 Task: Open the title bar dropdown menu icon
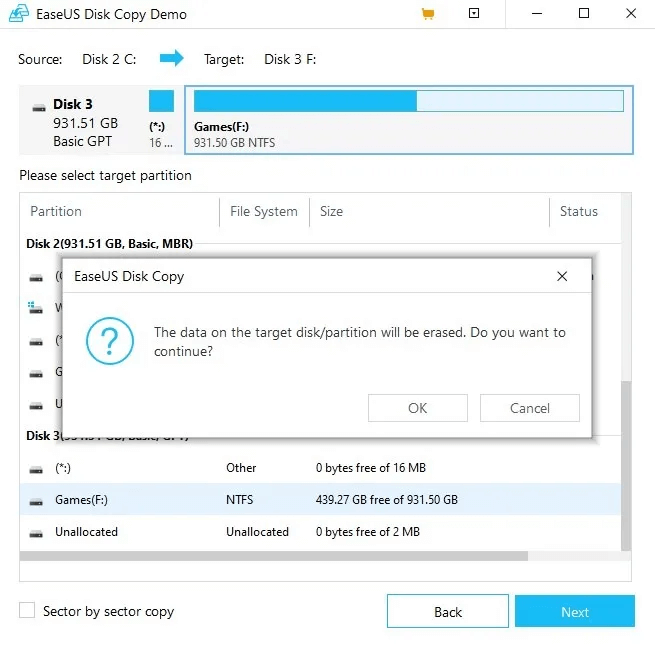(474, 14)
